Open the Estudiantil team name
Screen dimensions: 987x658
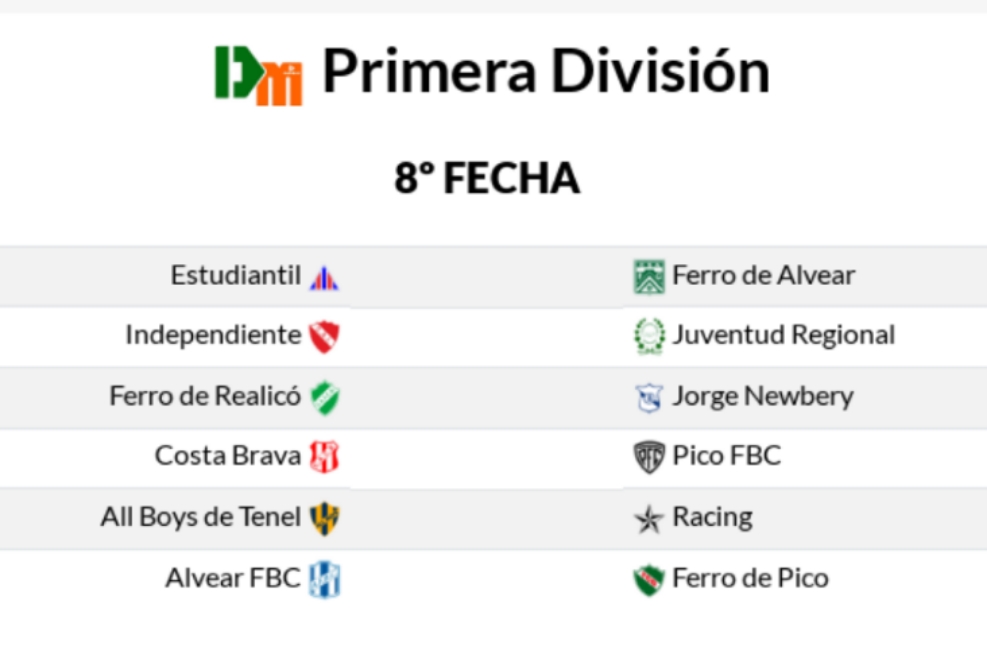point(235,275)
